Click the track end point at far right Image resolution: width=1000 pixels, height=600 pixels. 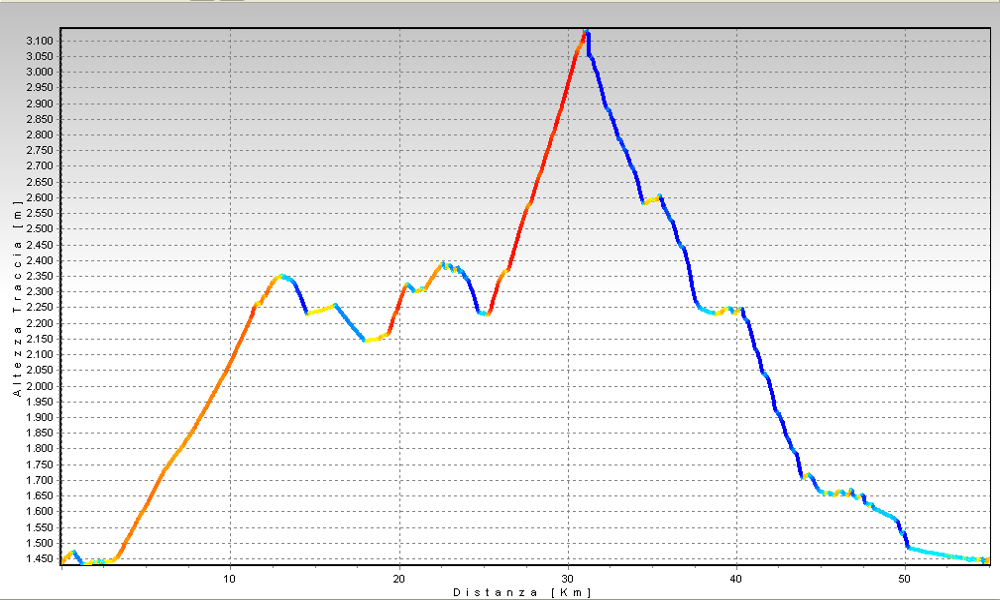(x=986, y=560)
